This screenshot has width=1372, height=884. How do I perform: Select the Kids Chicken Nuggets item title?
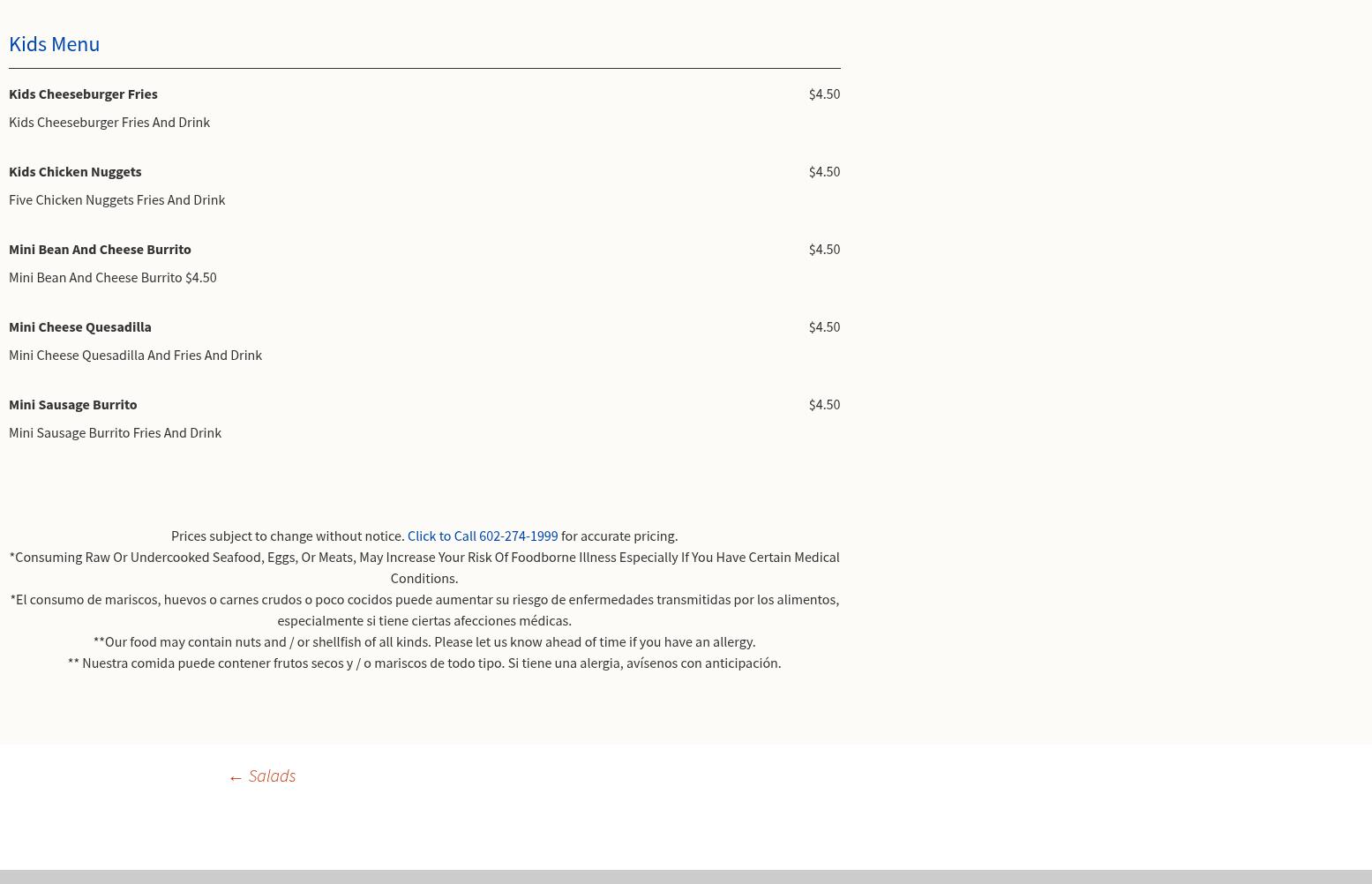coord(75,171)
